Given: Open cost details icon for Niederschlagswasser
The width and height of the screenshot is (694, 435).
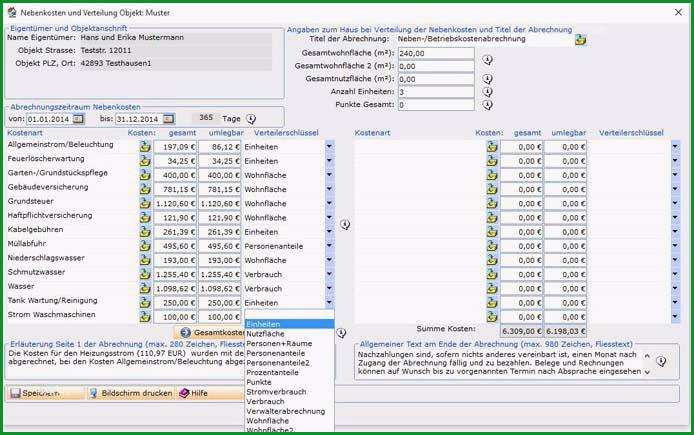Looking at the screenshot, I should 145,260.
